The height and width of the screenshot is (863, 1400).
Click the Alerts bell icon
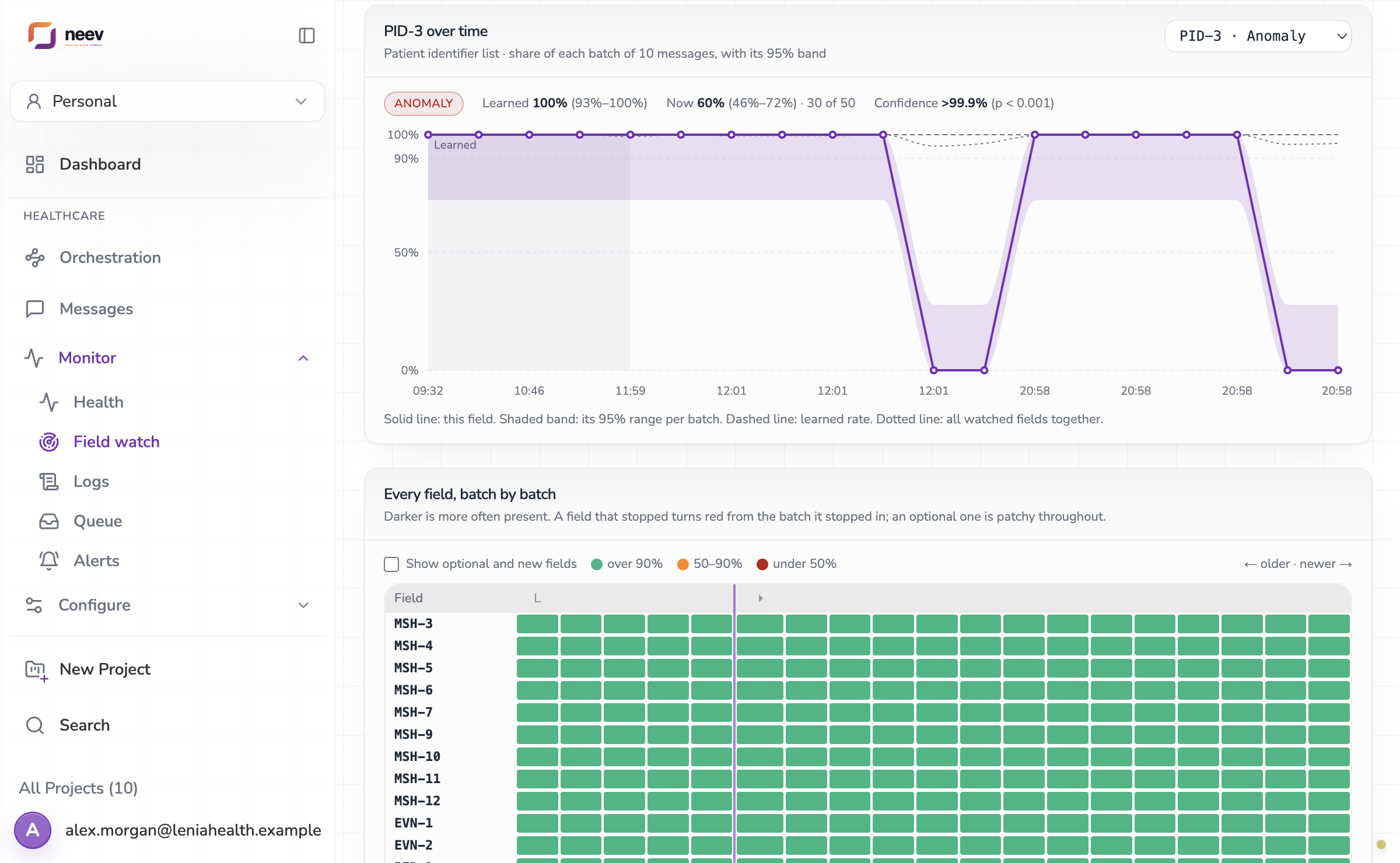[x=49, y=561]
